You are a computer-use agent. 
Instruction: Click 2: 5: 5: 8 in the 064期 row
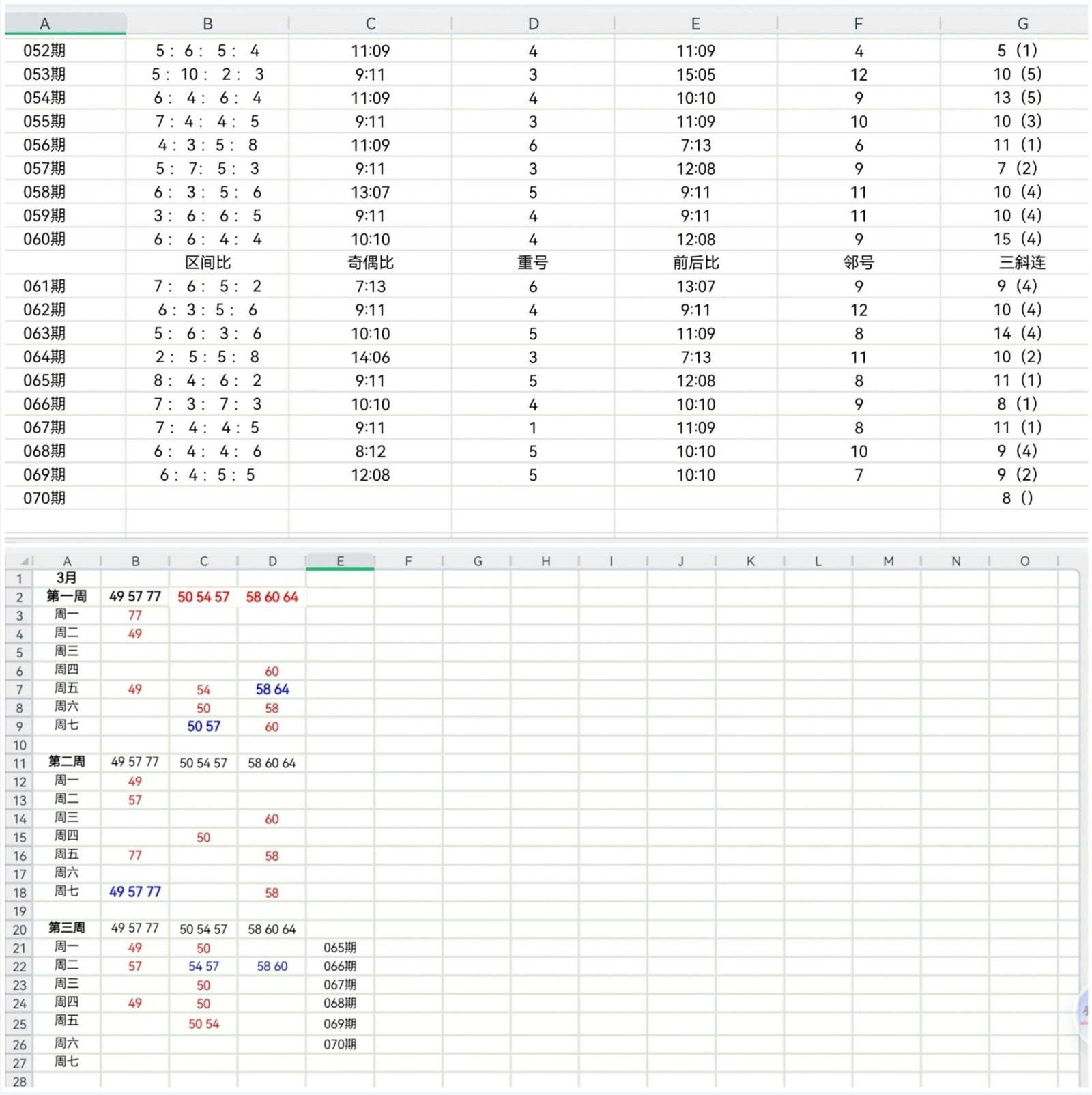pyautogui.click(x=207, y=357)
